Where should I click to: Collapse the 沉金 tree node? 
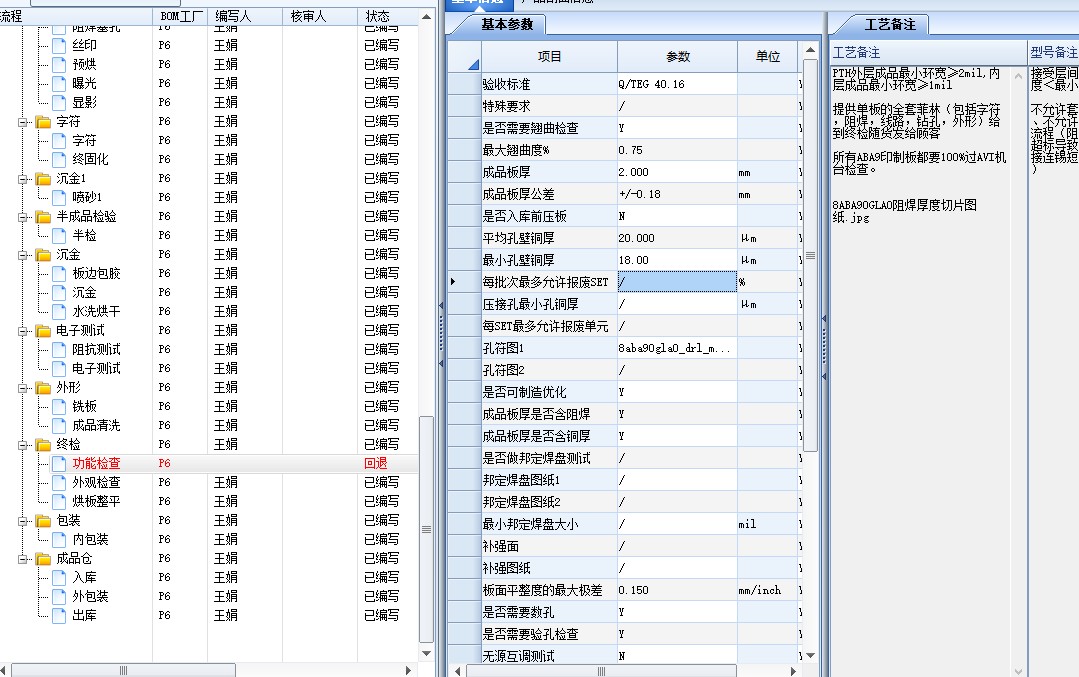(x=23, y=255)
